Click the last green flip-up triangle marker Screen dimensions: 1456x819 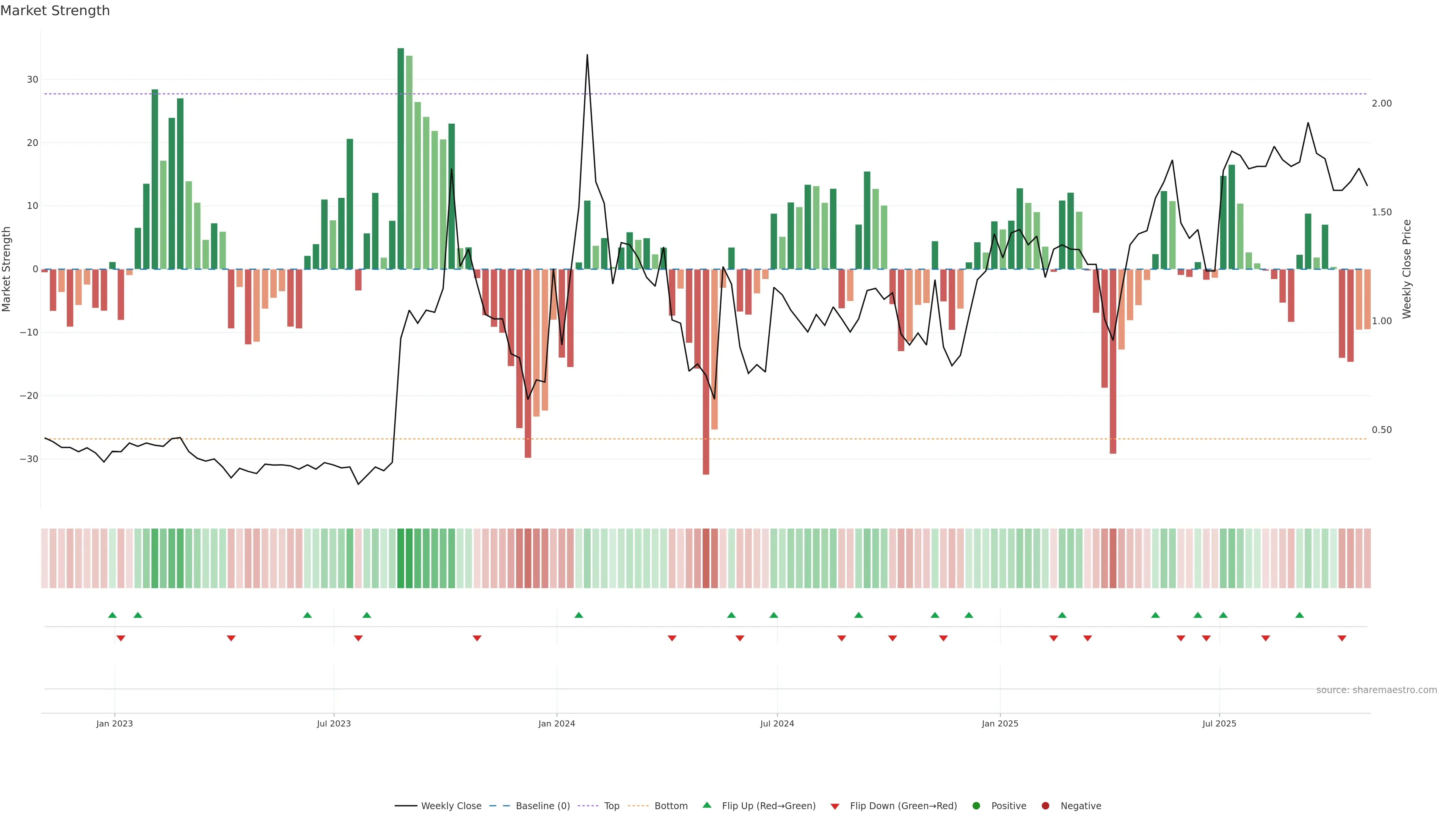point(1299,615)
